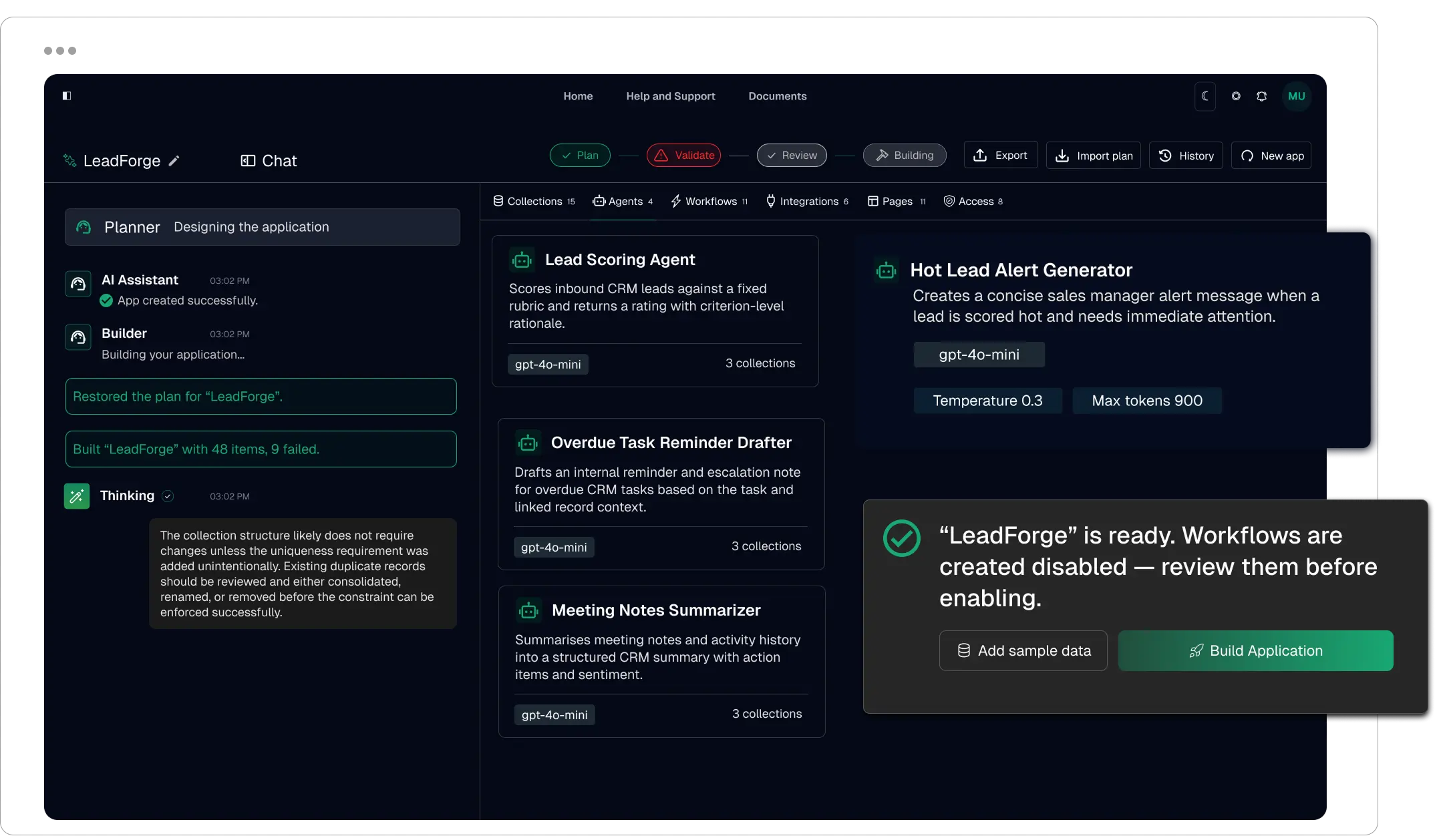This screenshot has width=1435, height=840.
Task: Switch to the Agents tab
Action: coord(623,201)
